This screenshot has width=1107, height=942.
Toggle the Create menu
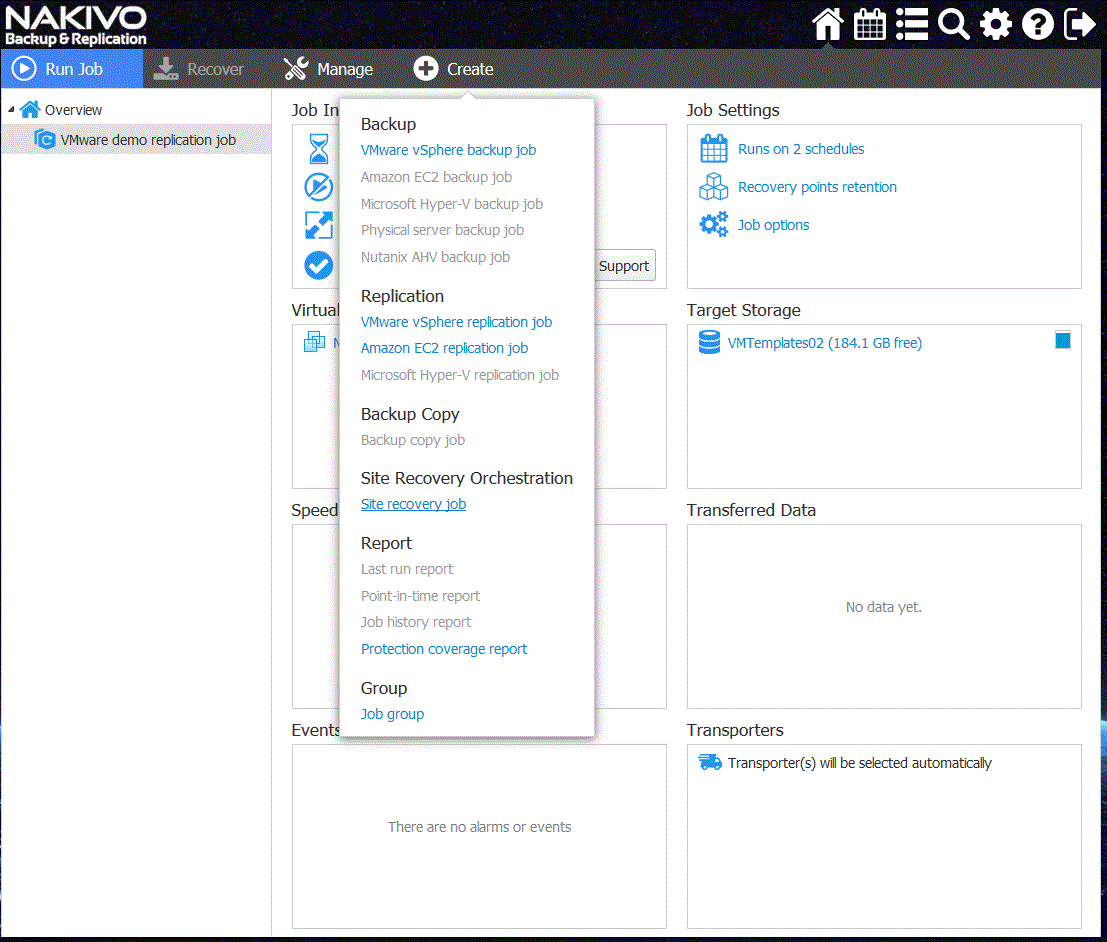[x=453, y=68]
